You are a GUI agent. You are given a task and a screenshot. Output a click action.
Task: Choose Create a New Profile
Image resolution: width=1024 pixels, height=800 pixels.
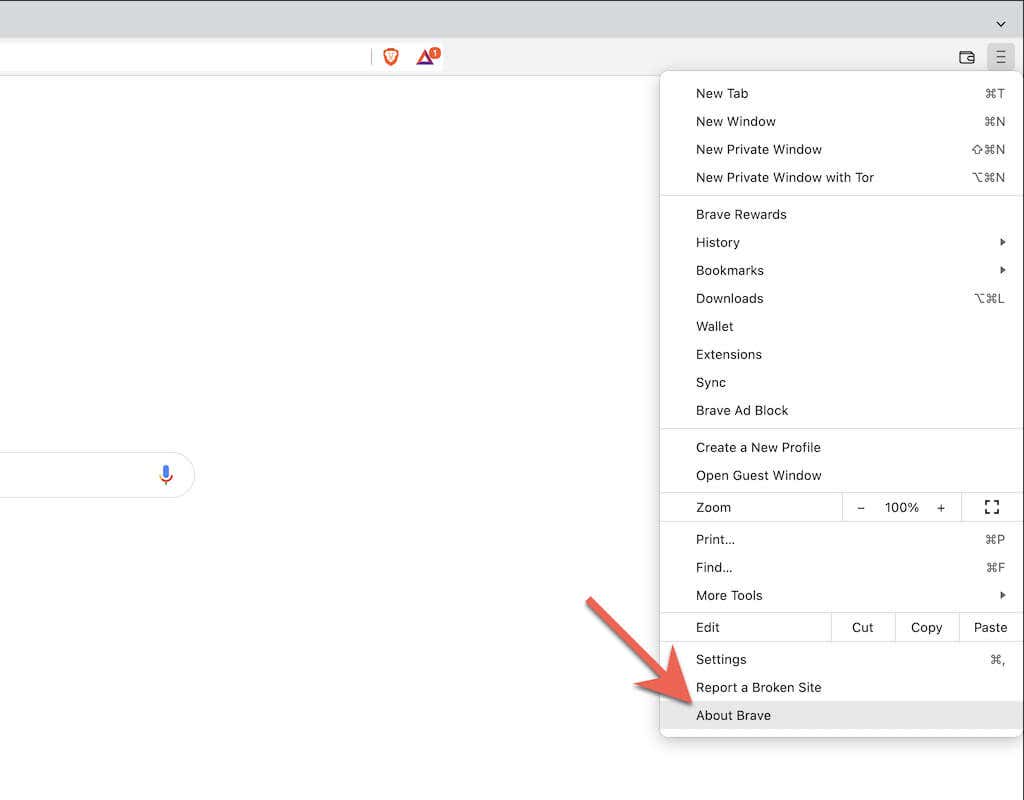[841, 448]
